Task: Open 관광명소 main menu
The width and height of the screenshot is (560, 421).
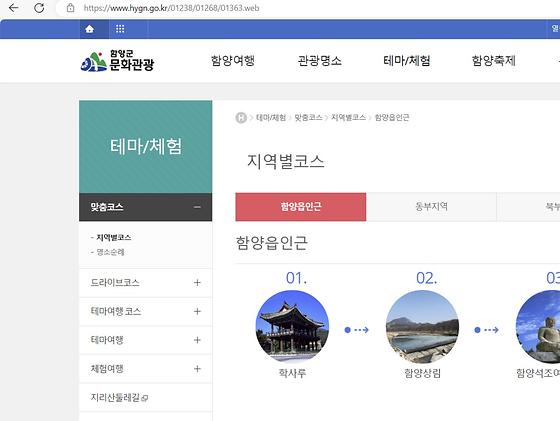Action: click(320, 60)
